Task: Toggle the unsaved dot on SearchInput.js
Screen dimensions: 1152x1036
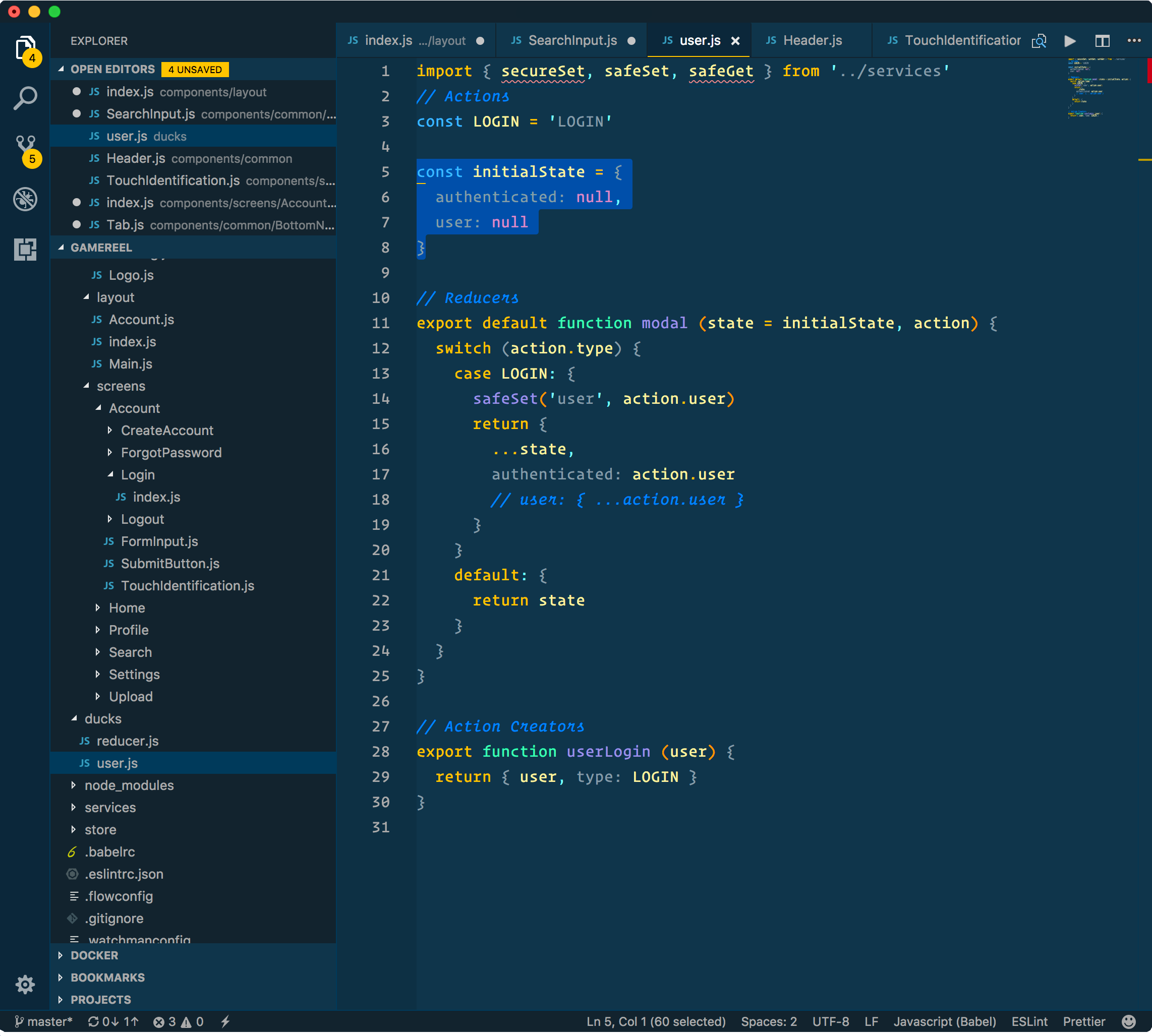Action: click(633, 40)
